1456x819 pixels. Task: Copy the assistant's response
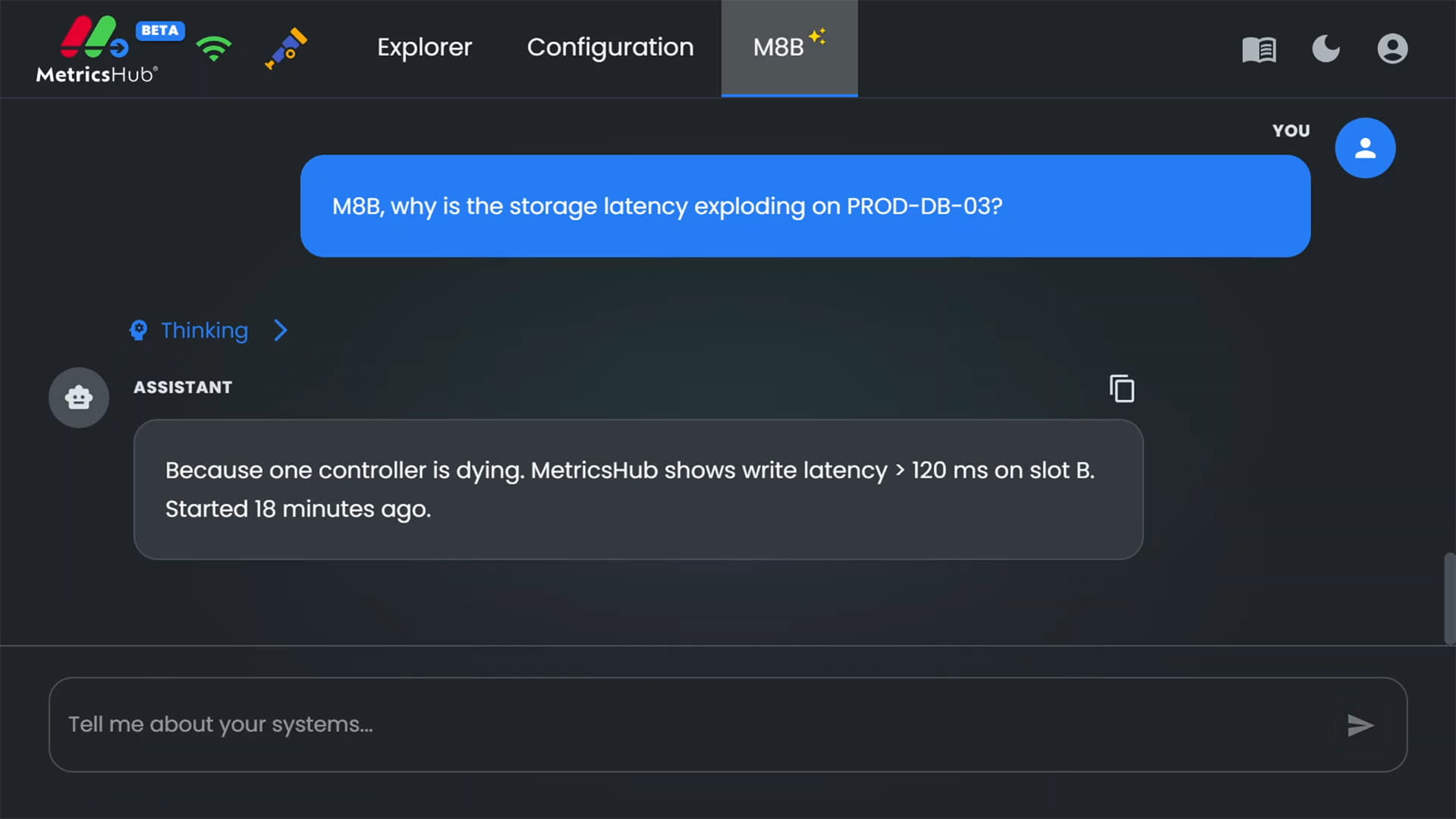click(1121, 388)
